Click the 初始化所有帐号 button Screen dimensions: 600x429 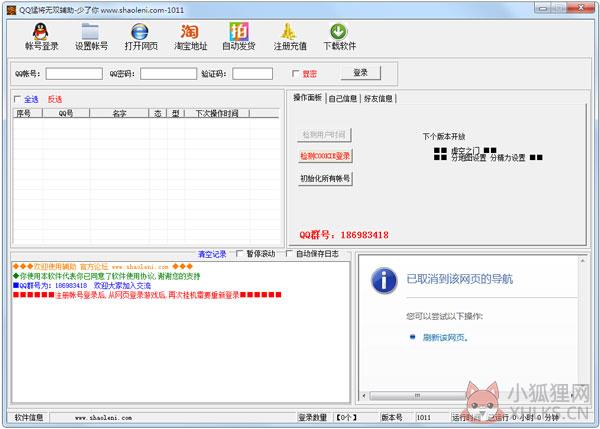point(325,178)
